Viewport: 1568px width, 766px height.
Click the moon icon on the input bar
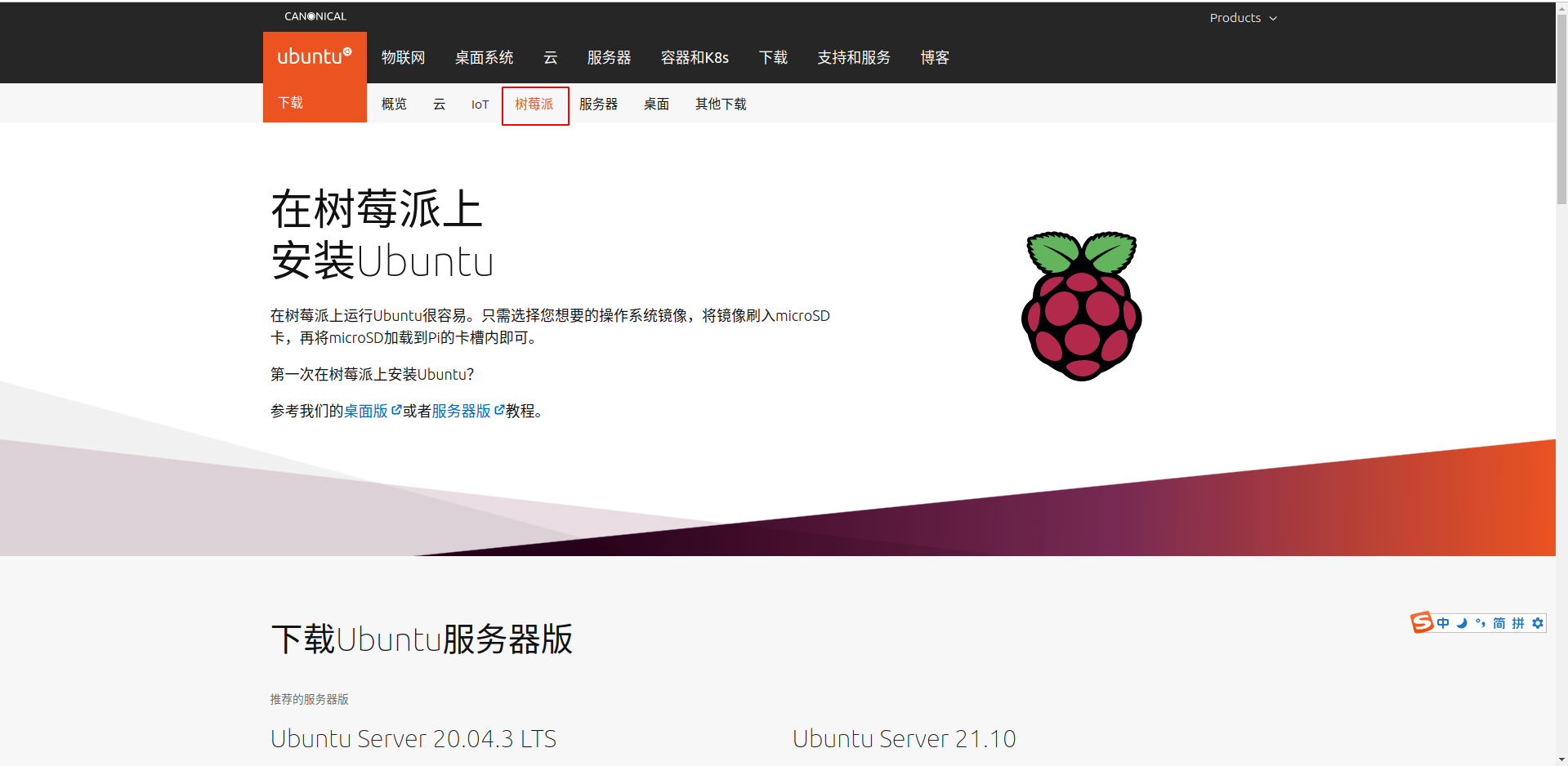[1462, 622]
